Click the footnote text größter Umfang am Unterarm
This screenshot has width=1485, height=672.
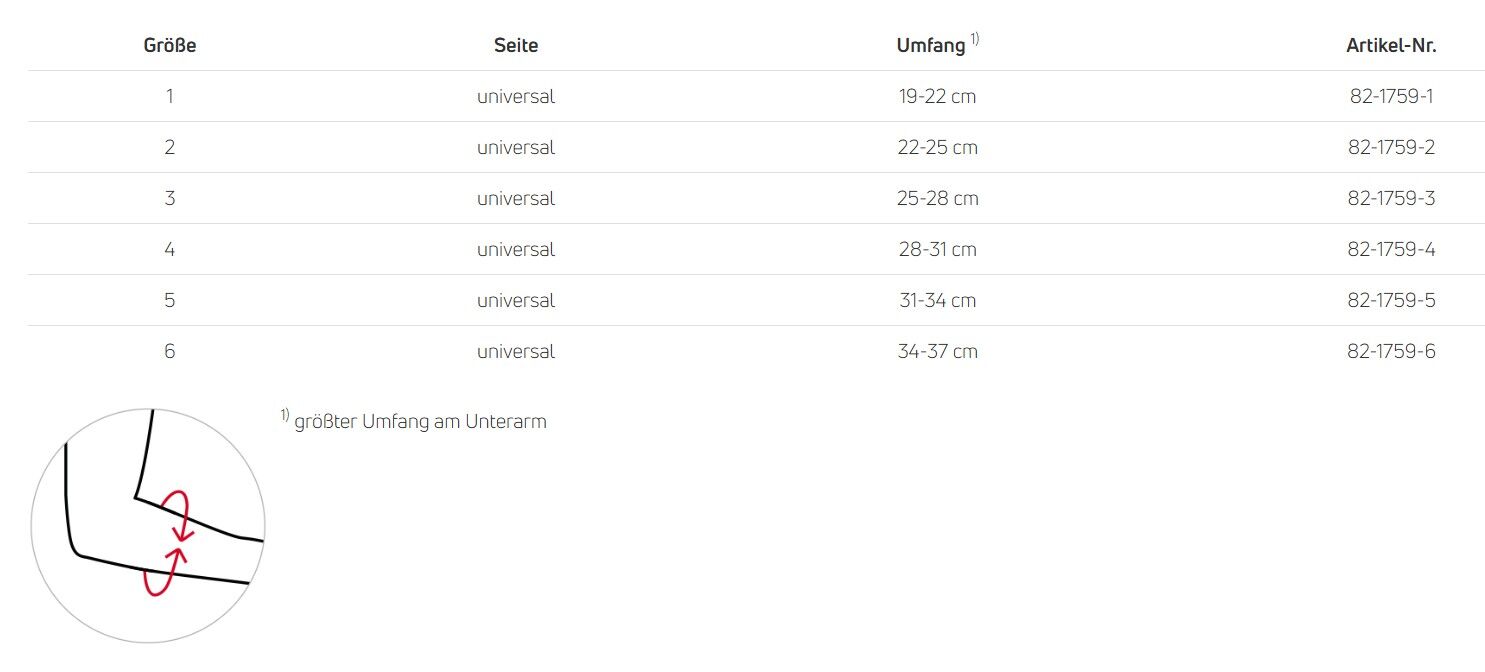tap(420, 422)
